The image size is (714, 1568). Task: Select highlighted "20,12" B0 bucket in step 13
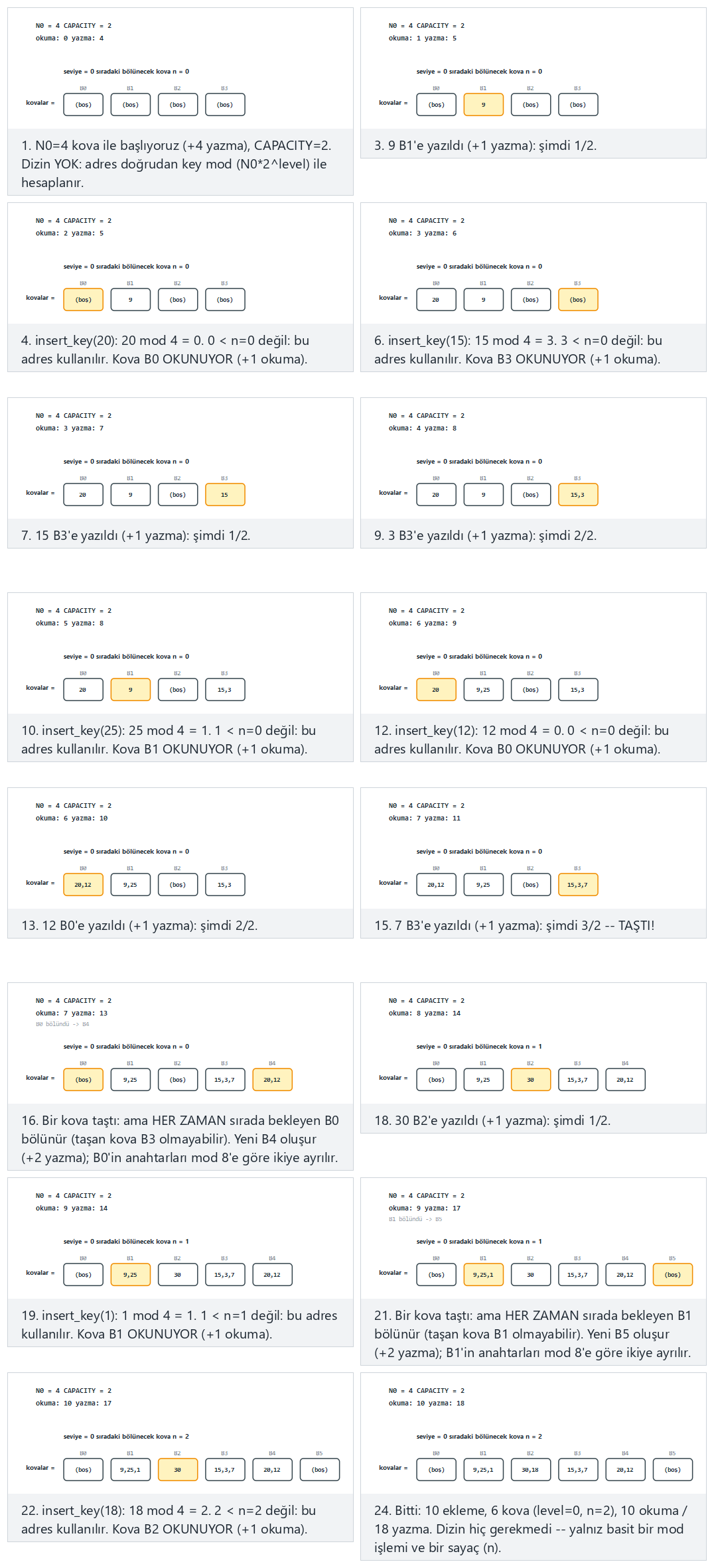(83, 885)
